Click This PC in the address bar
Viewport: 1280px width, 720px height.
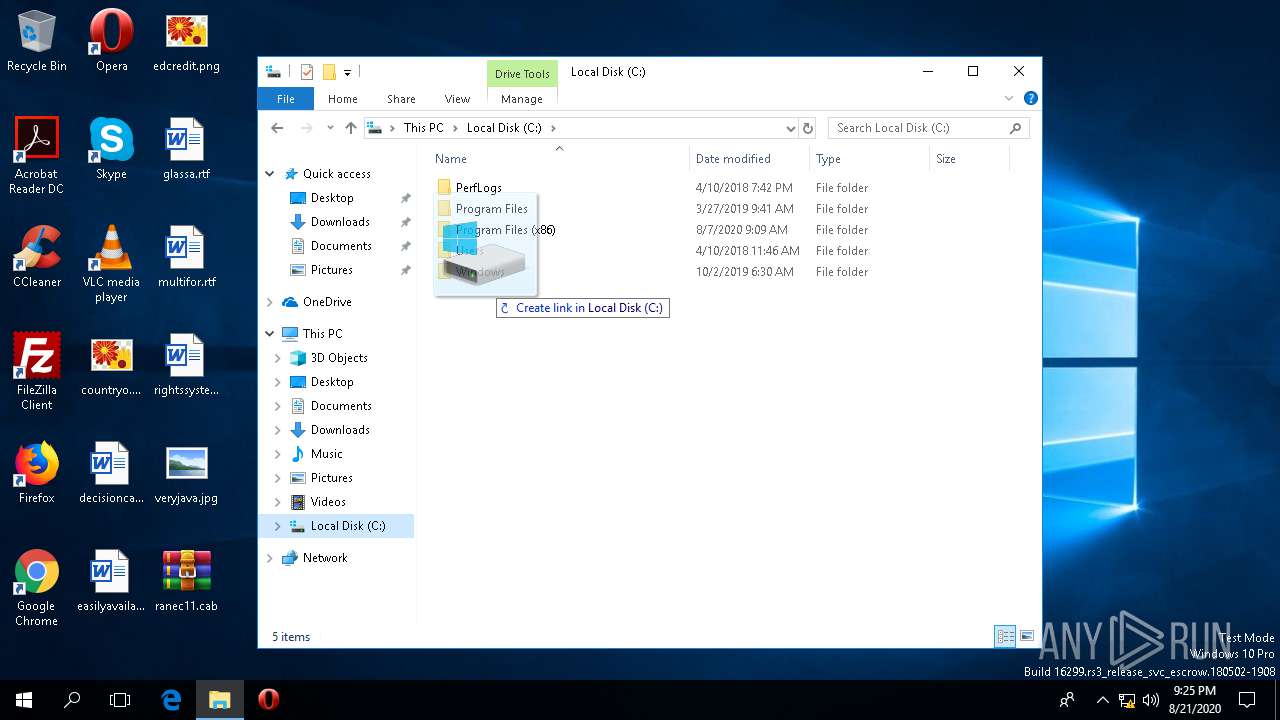(423, 128)
